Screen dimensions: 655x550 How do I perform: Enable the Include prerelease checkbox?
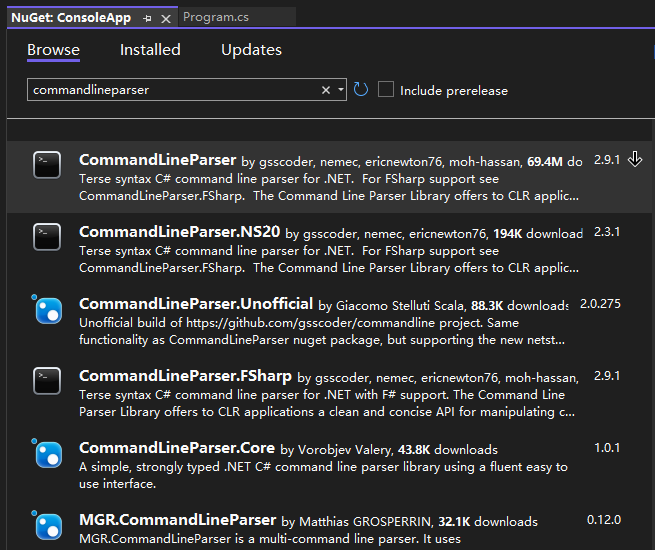pos(386,89)
